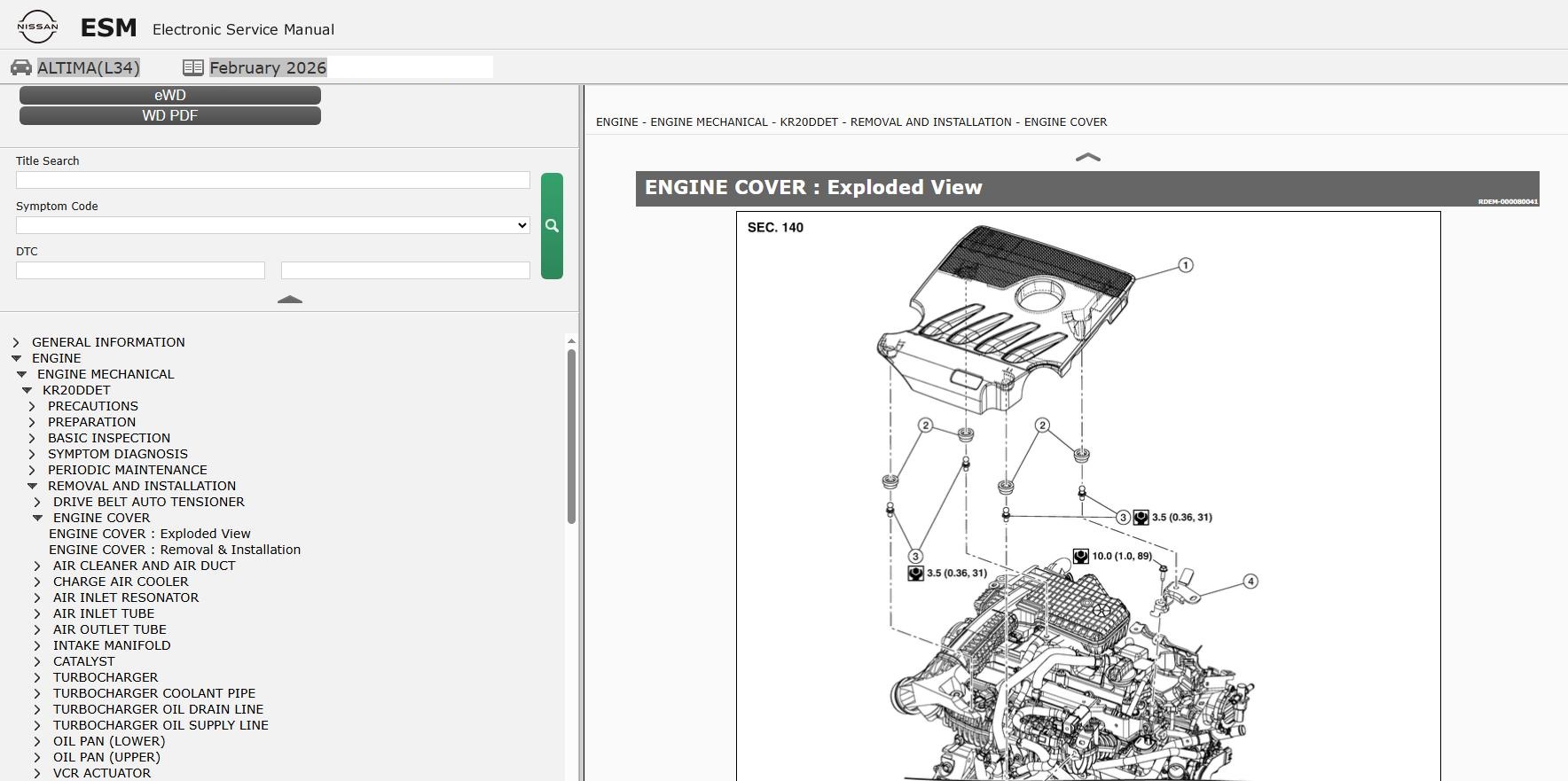The height and width of the screenshot is (781, 1568).
Task: Collapse the ENGINE tree node
Action: click(16, 358)
